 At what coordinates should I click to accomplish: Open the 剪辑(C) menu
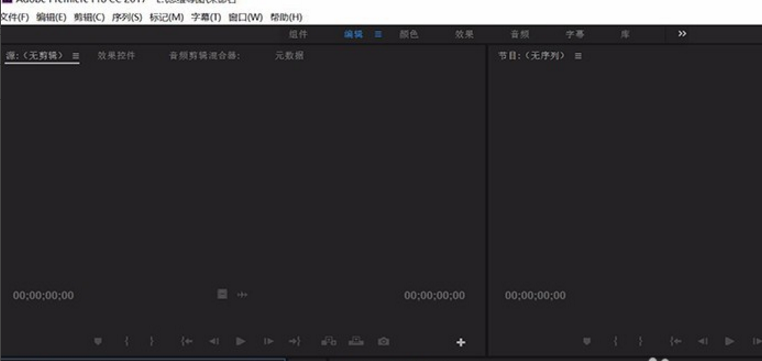[89, 17]
